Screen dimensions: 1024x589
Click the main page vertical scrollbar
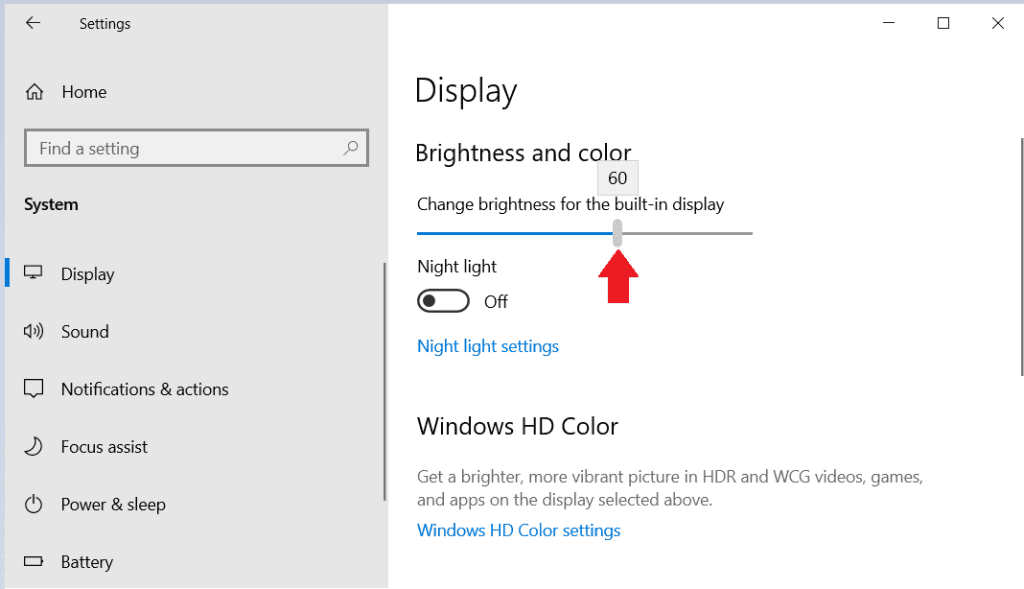(1021, 255)
